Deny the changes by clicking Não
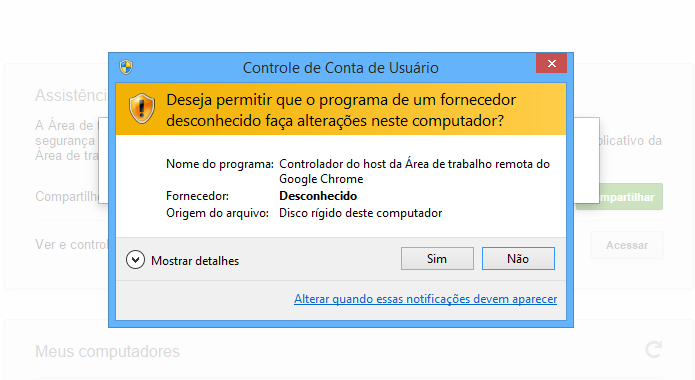This screenshot has width=695, height=380. 518,259
